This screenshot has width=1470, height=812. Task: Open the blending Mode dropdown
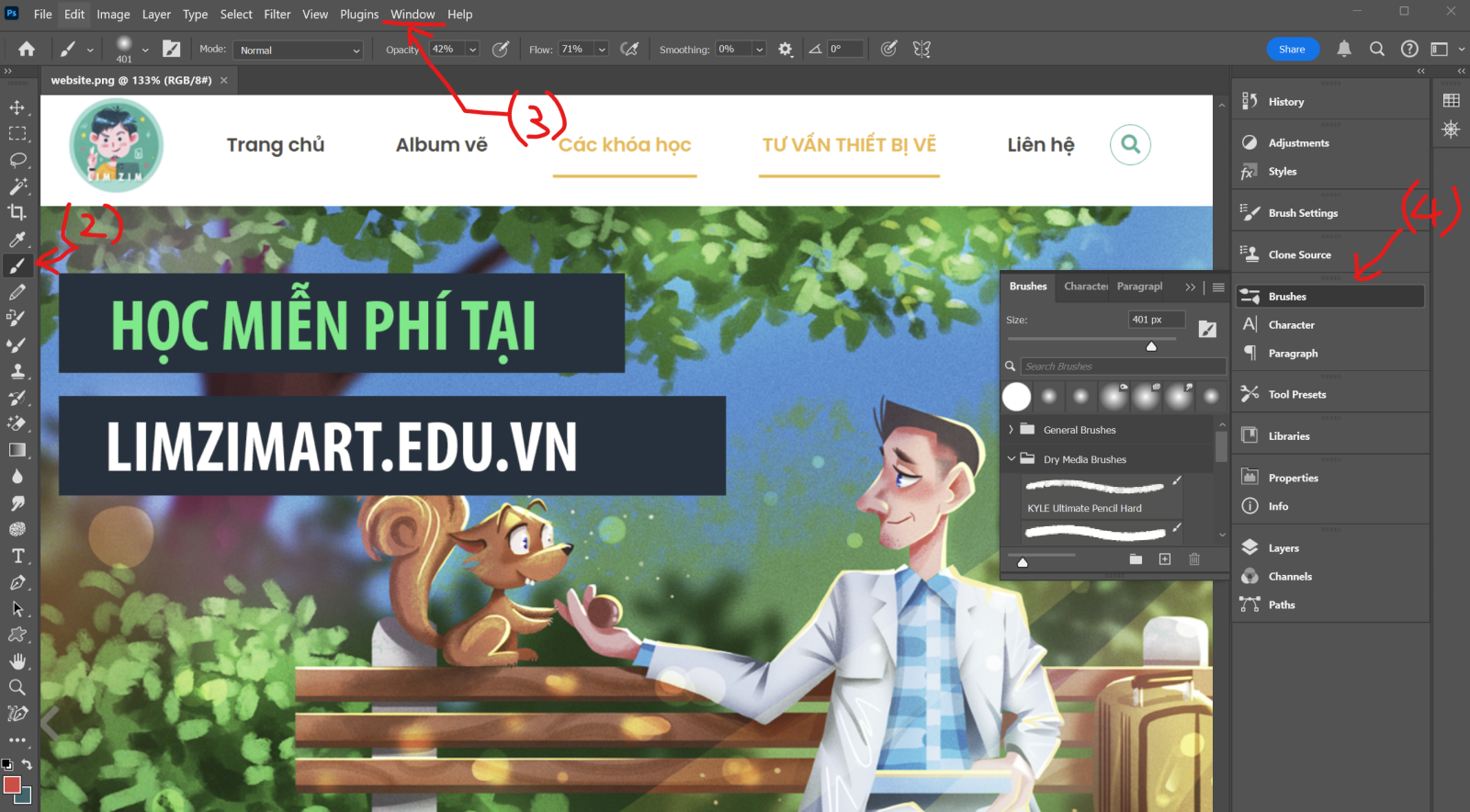tap(299, 51)
